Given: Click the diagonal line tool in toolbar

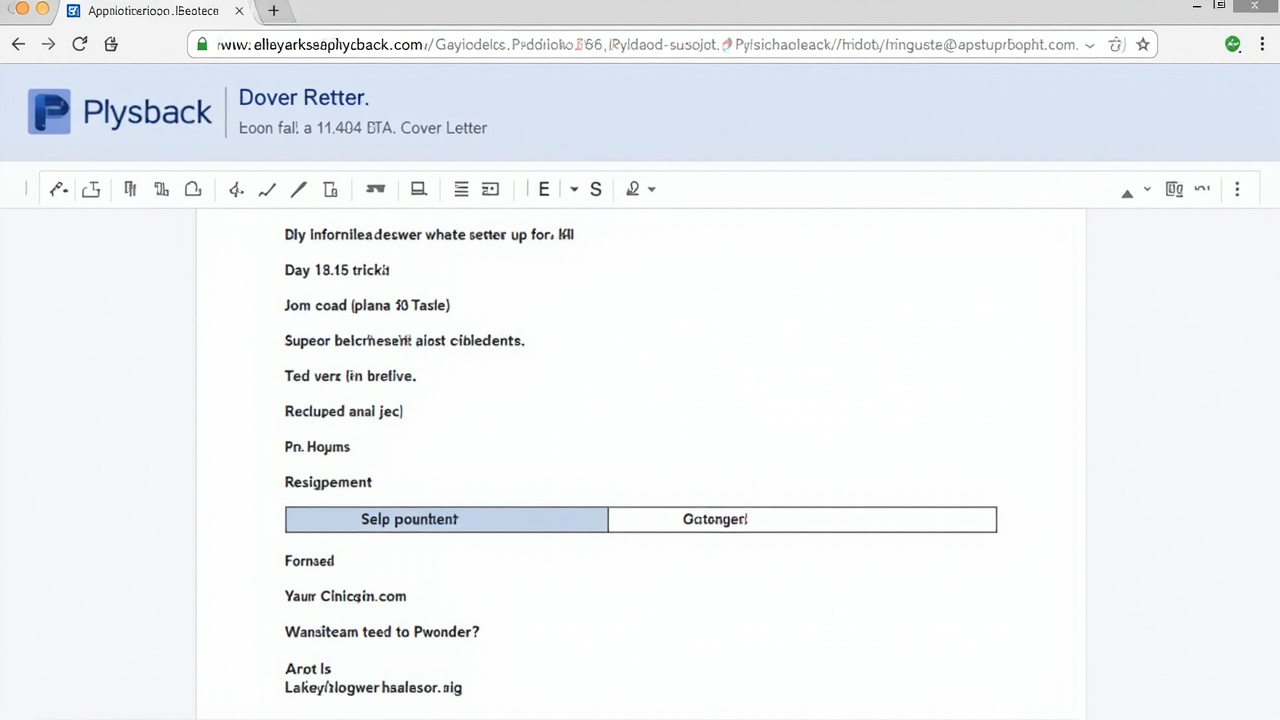Looking at the screenshot, I should click(298, 189).
